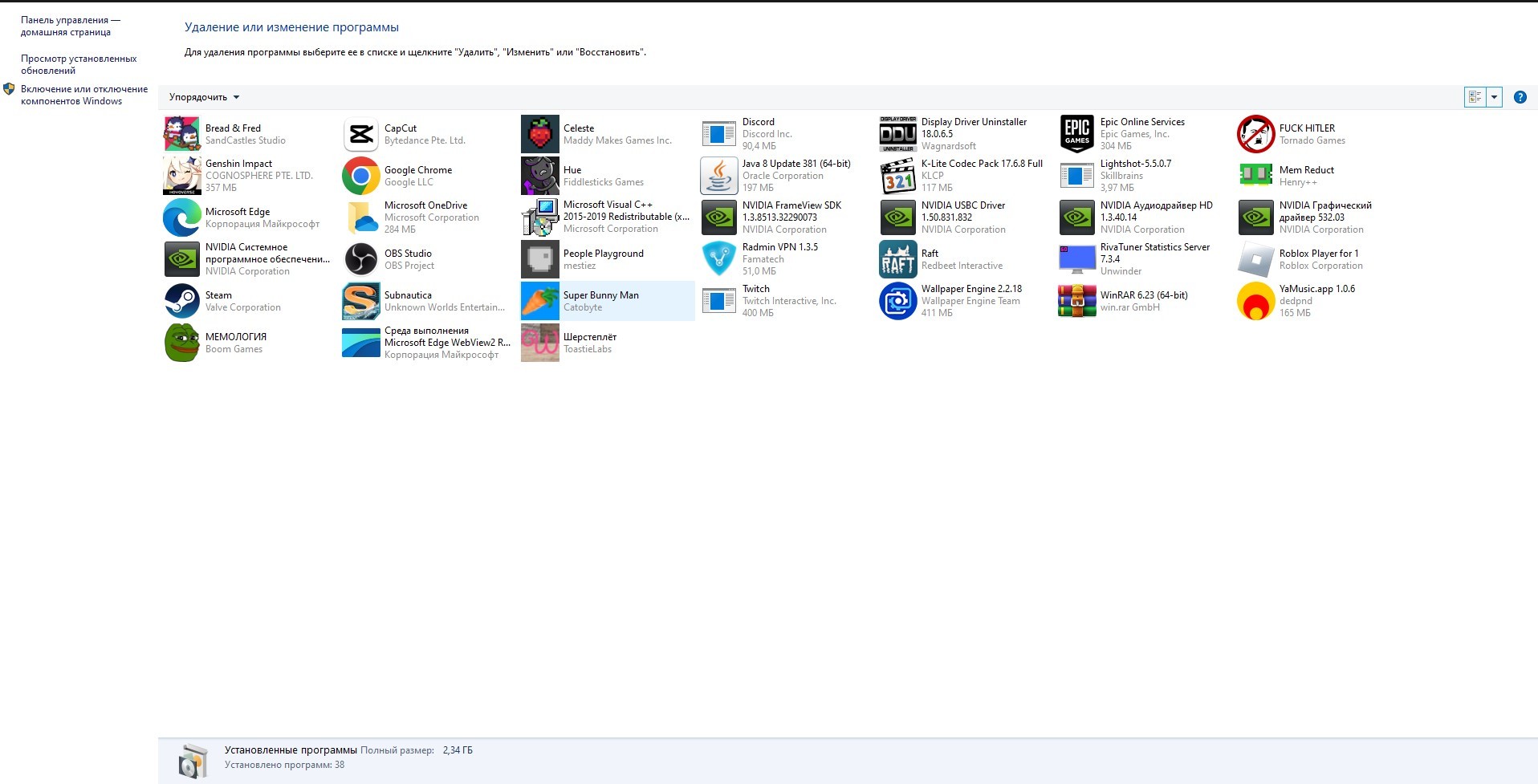This screenshot has width=1538, height=784.
Task: Click the Subnautica S icon
Action: tap(361, 301)
